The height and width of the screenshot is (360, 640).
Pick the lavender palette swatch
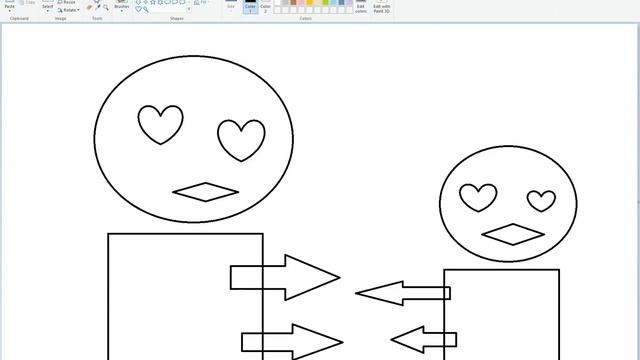coord(349,2)
